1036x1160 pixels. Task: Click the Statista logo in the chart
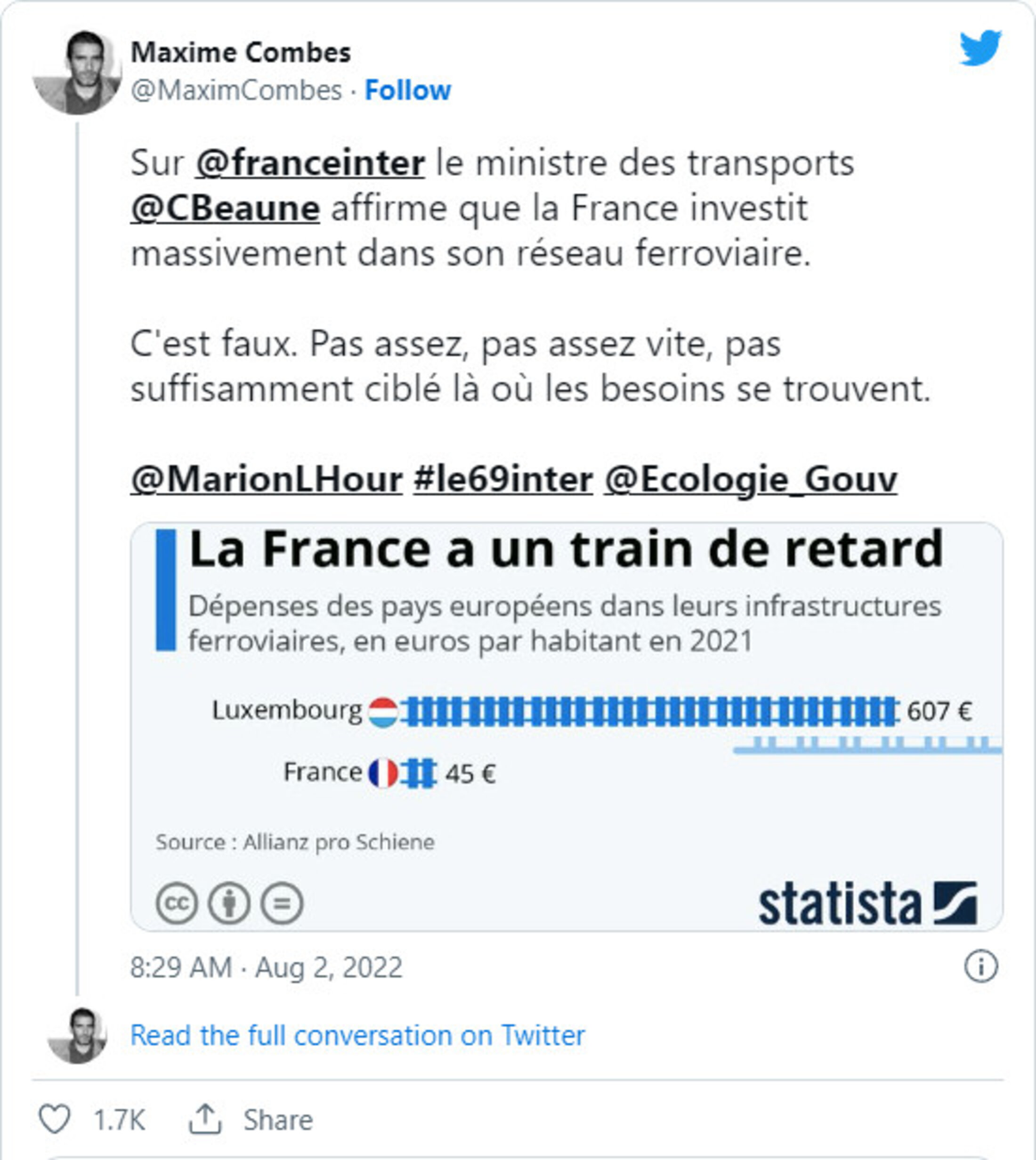point(868,903)
